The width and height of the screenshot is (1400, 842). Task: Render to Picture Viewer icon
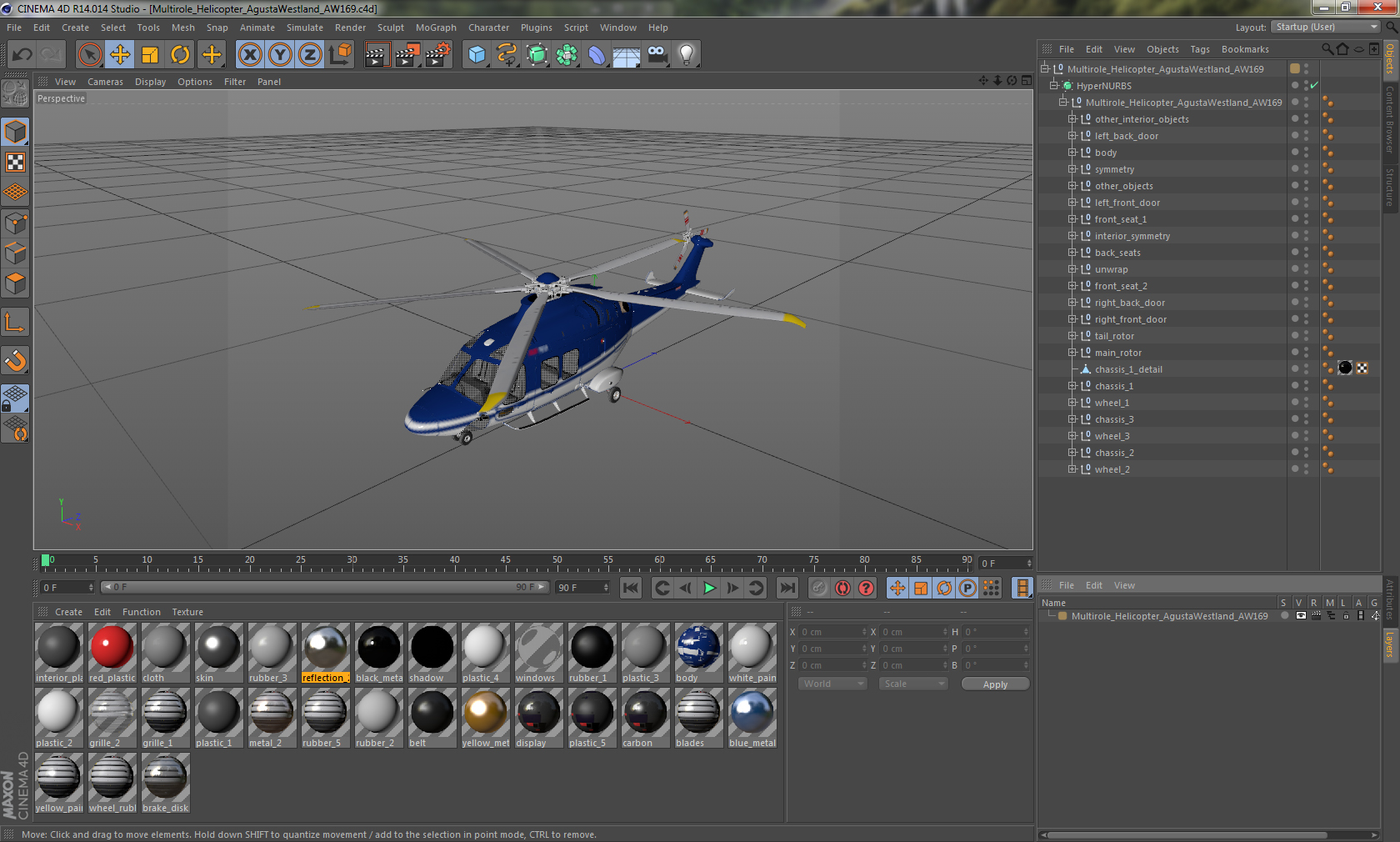407,55
